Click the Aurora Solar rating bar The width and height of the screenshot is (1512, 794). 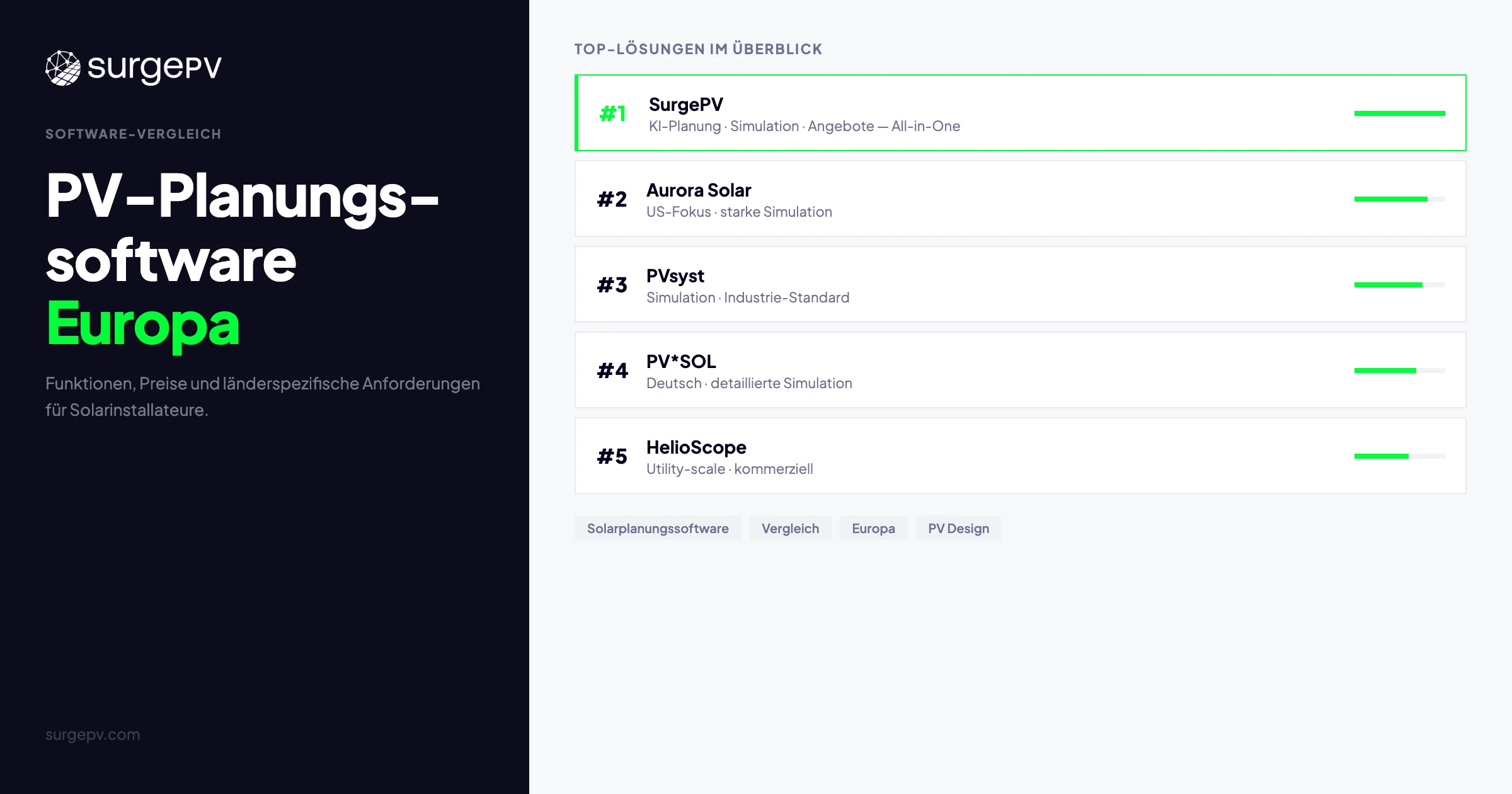tap(1399, 199)
